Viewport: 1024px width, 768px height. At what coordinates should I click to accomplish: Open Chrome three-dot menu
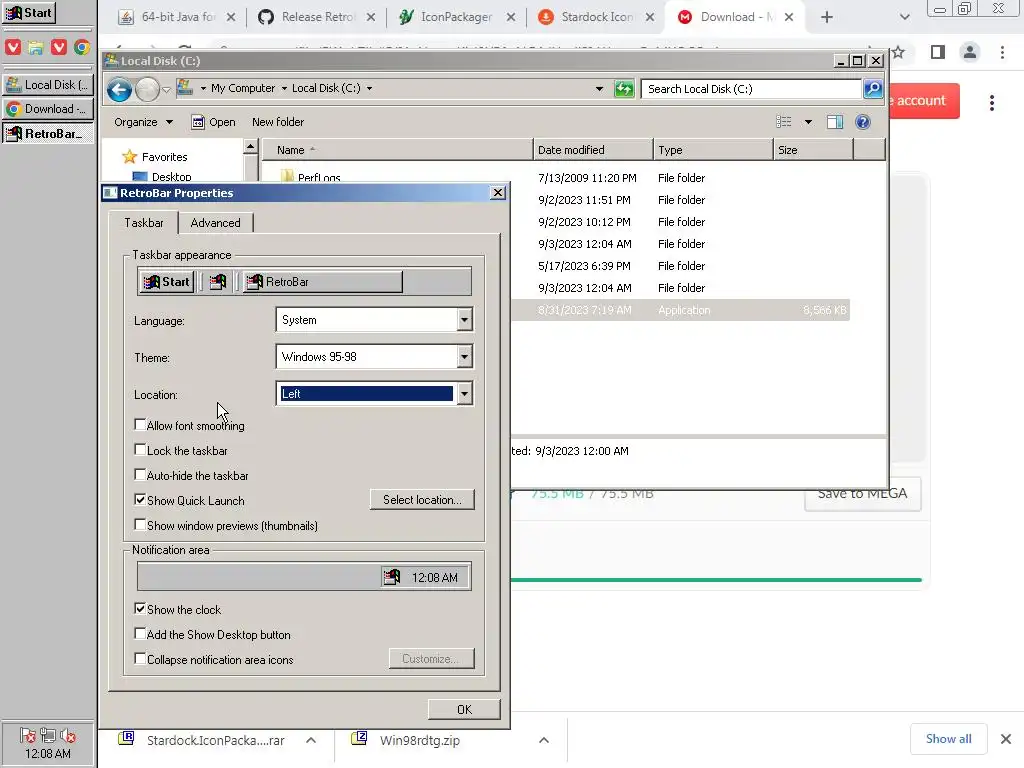[x=1002, y=52]
